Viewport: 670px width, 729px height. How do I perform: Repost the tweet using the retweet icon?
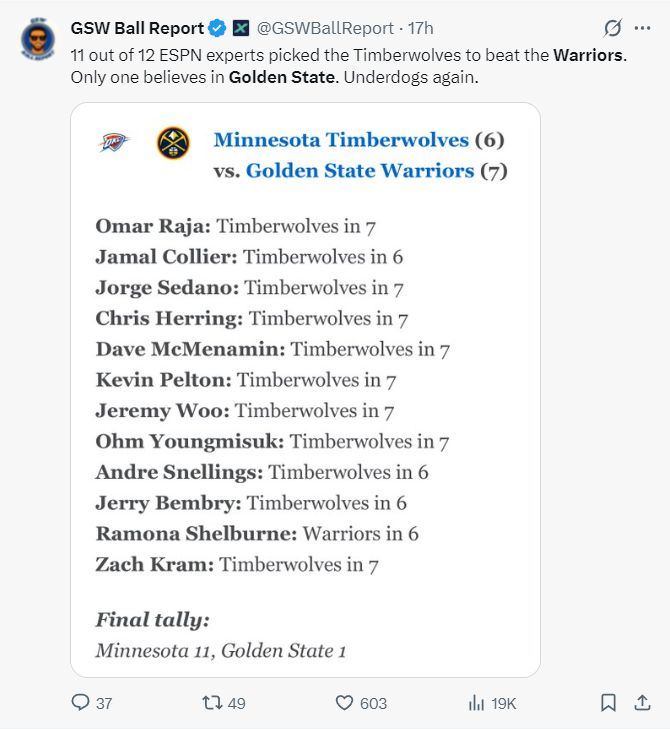[x=212, y=703]
